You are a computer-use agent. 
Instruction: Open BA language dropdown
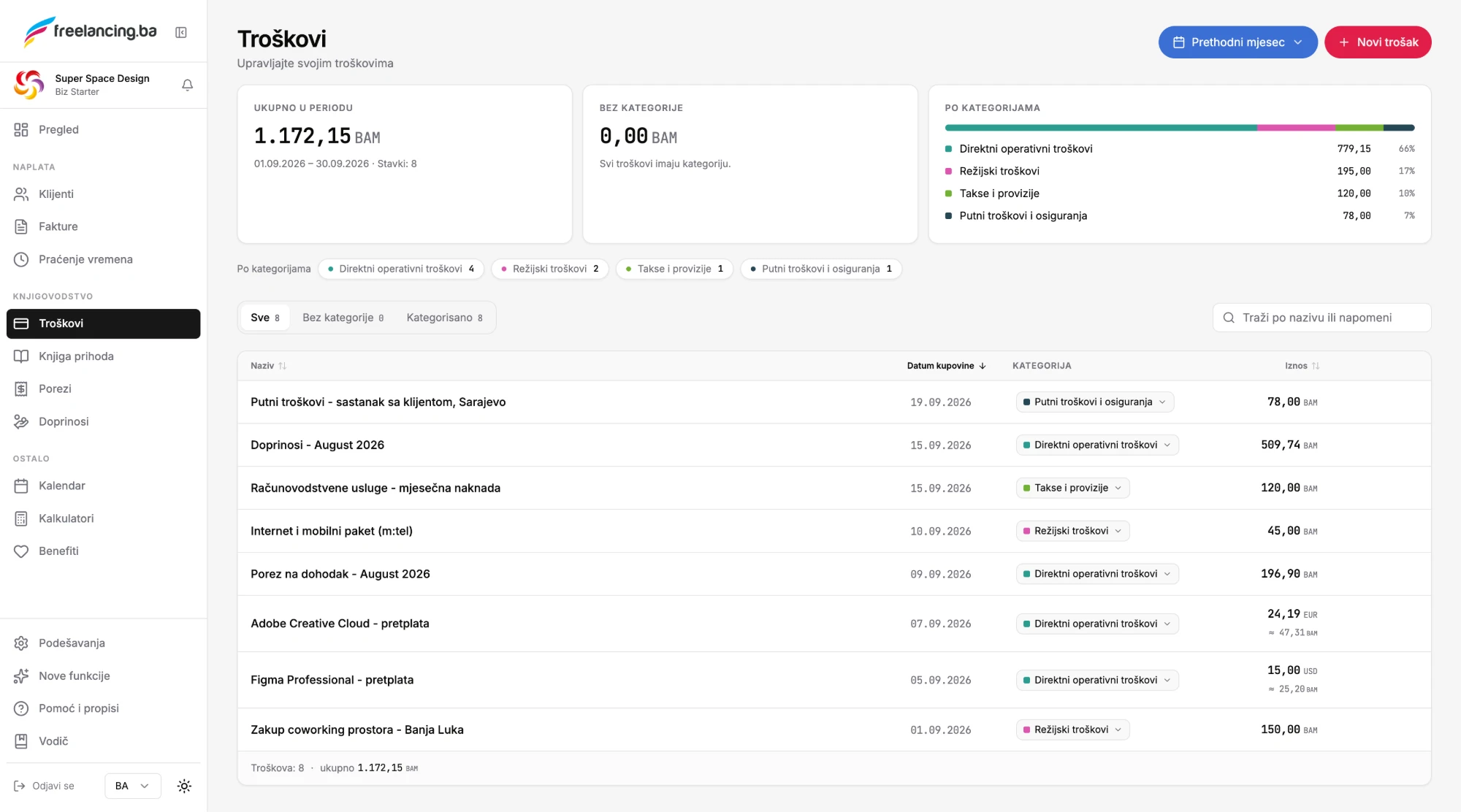[x=132, y=786]
